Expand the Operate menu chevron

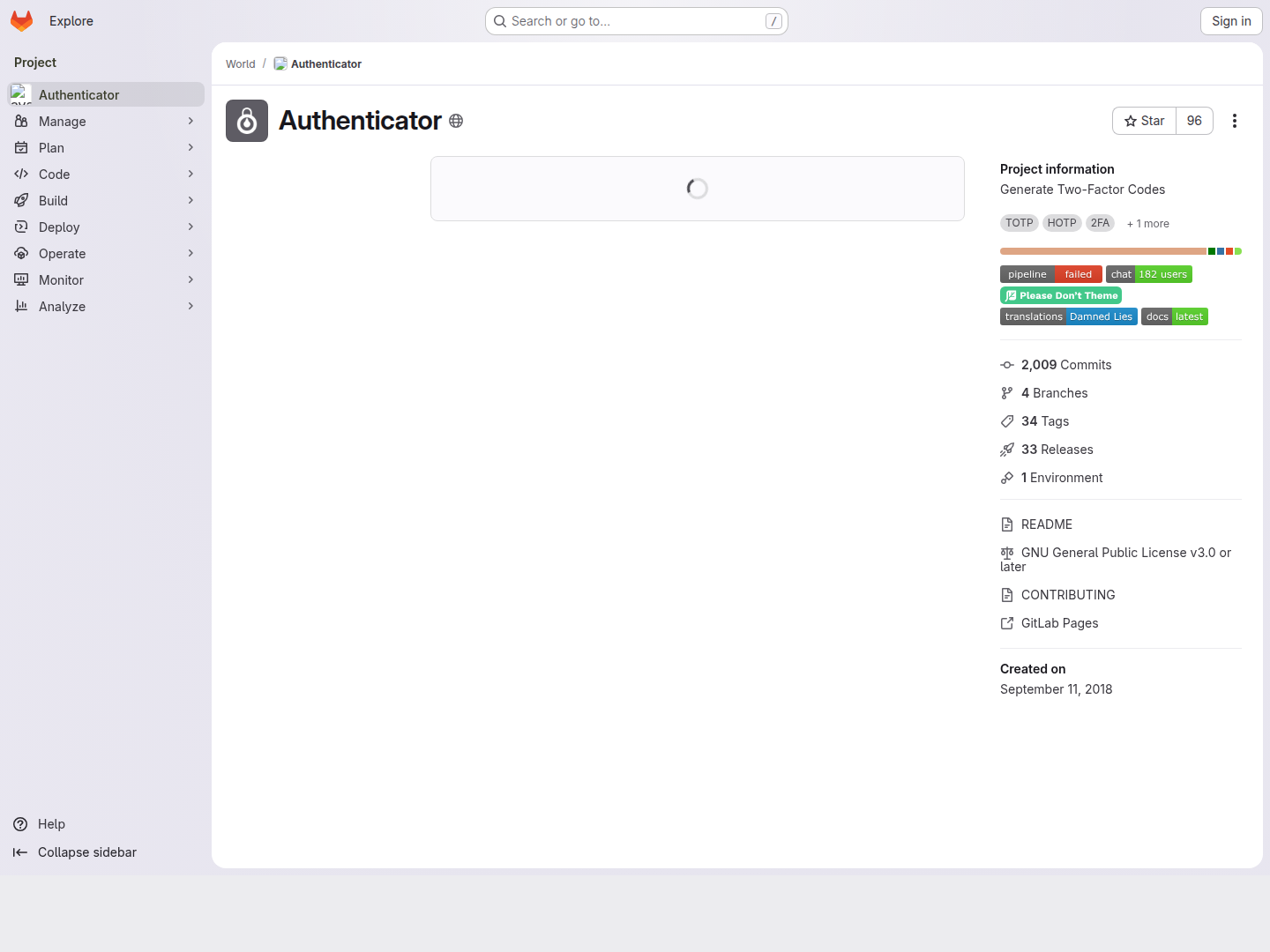click(190, 253)
